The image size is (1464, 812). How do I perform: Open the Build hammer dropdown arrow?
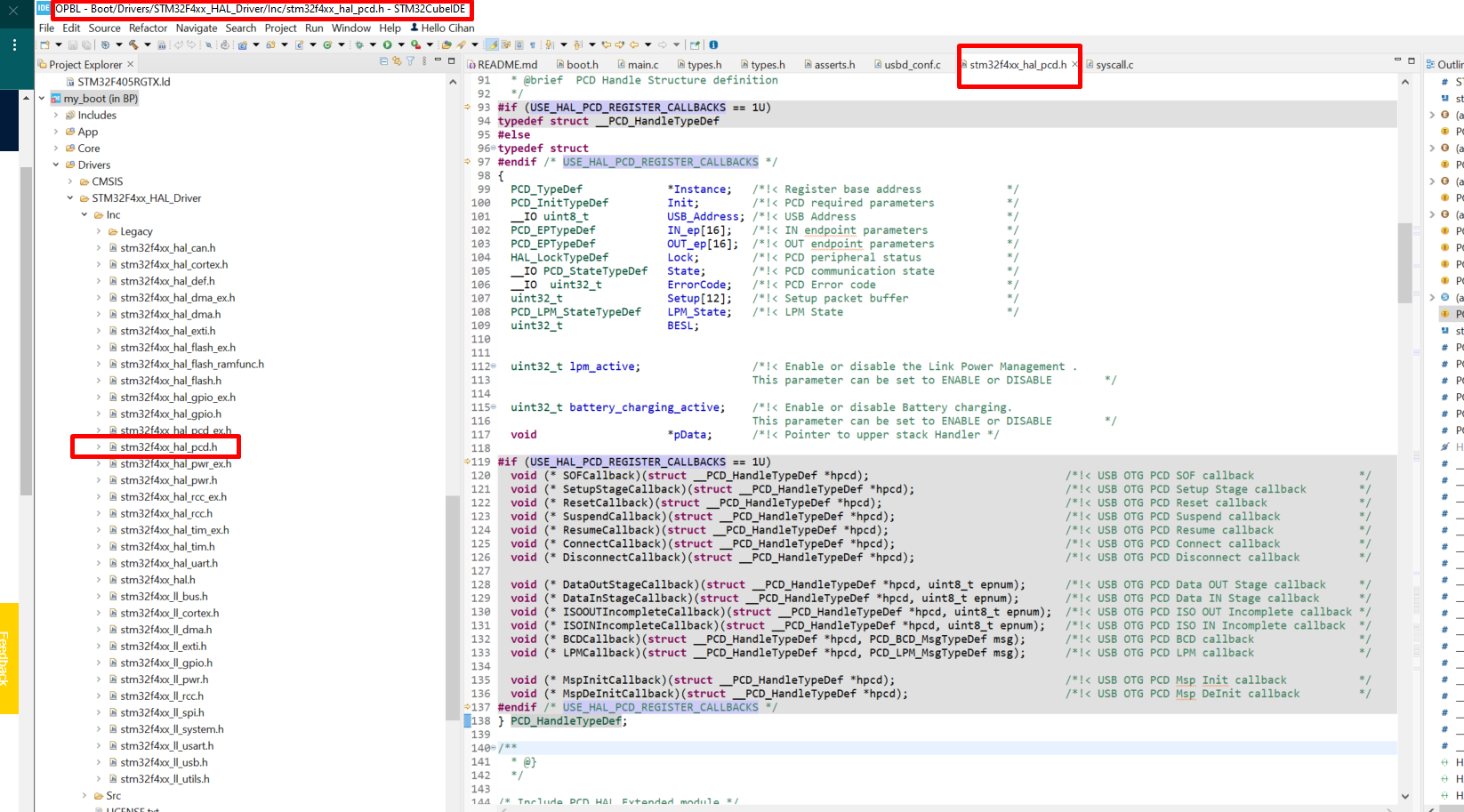pos(148,44)
